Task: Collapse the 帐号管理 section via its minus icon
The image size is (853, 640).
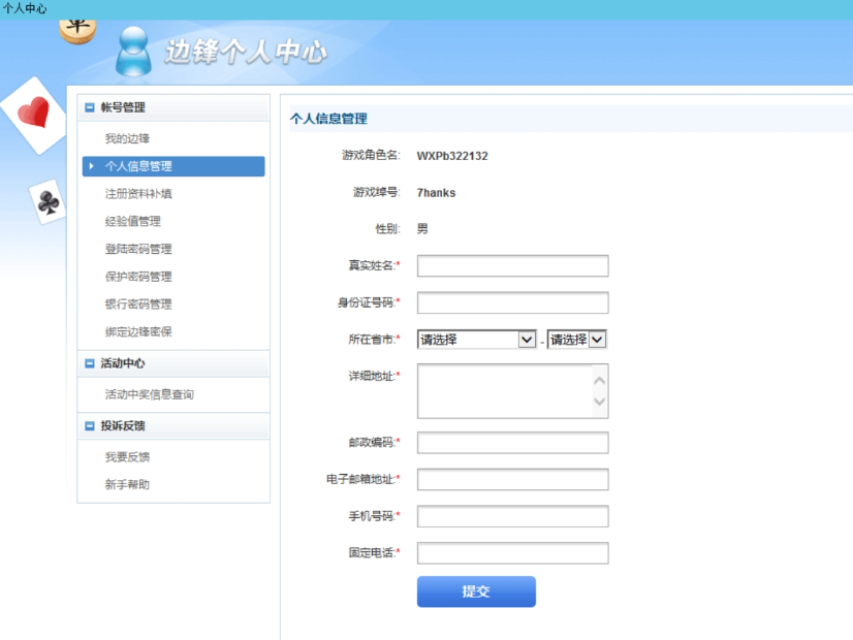Action: coord(90,108)
